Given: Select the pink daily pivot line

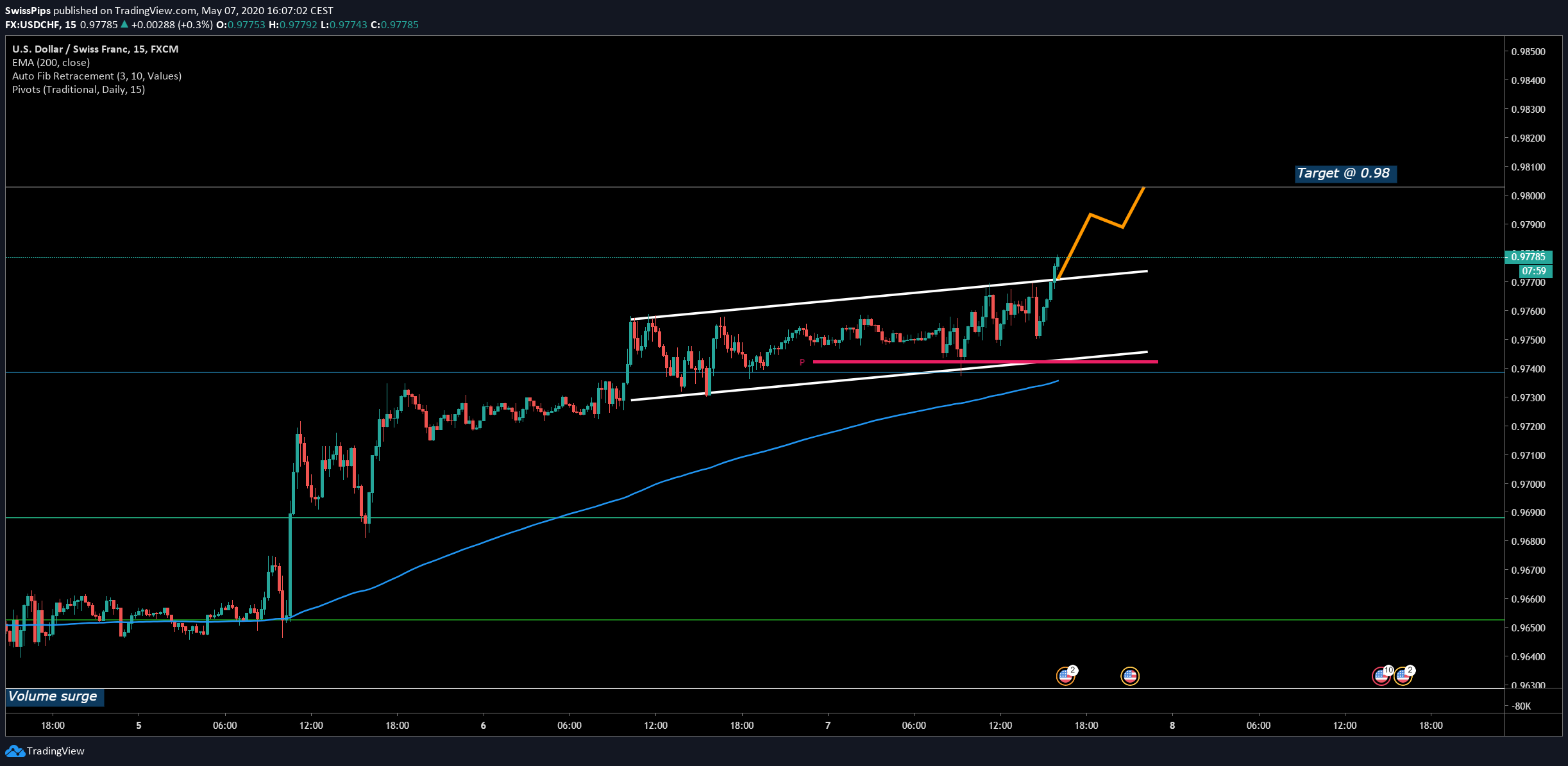Looking at the screenshot, I should (x=986, y=362).
